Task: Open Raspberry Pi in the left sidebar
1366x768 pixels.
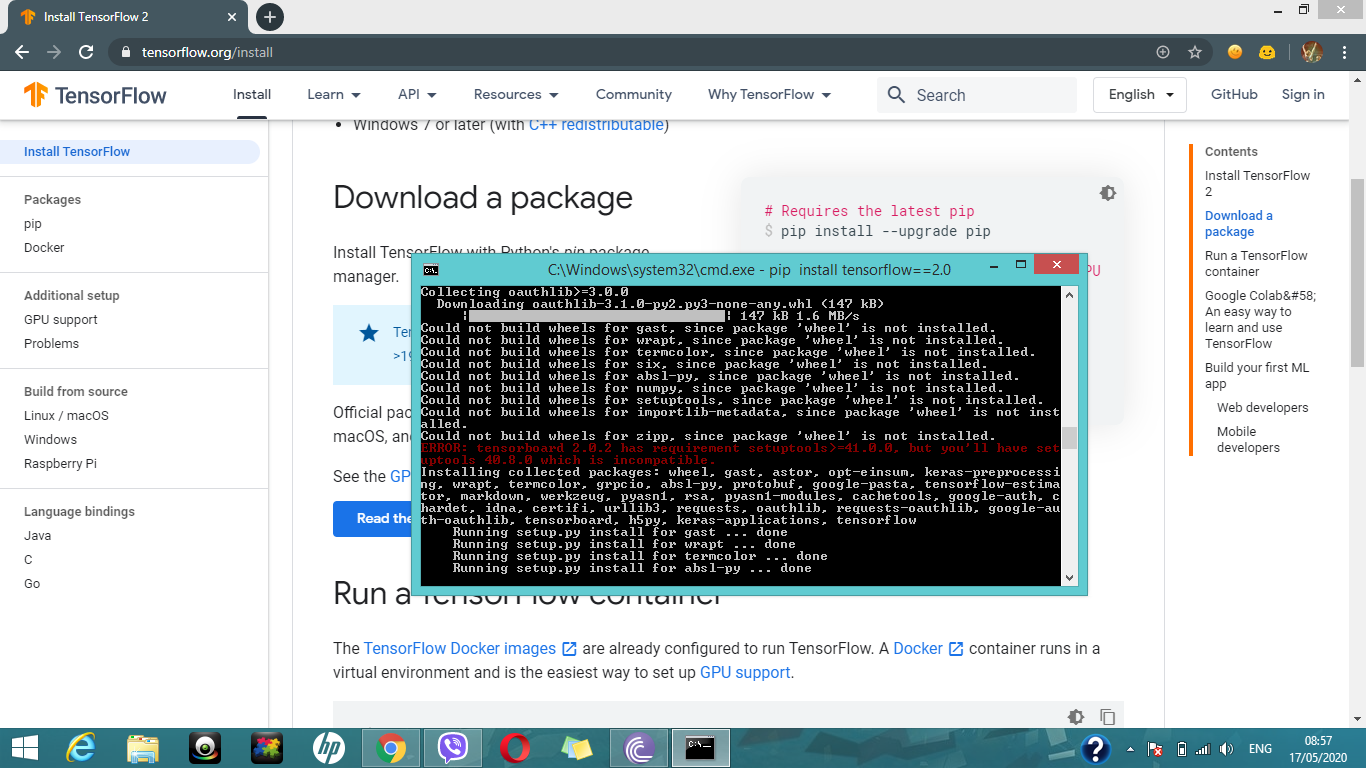Action: [60, 464]
